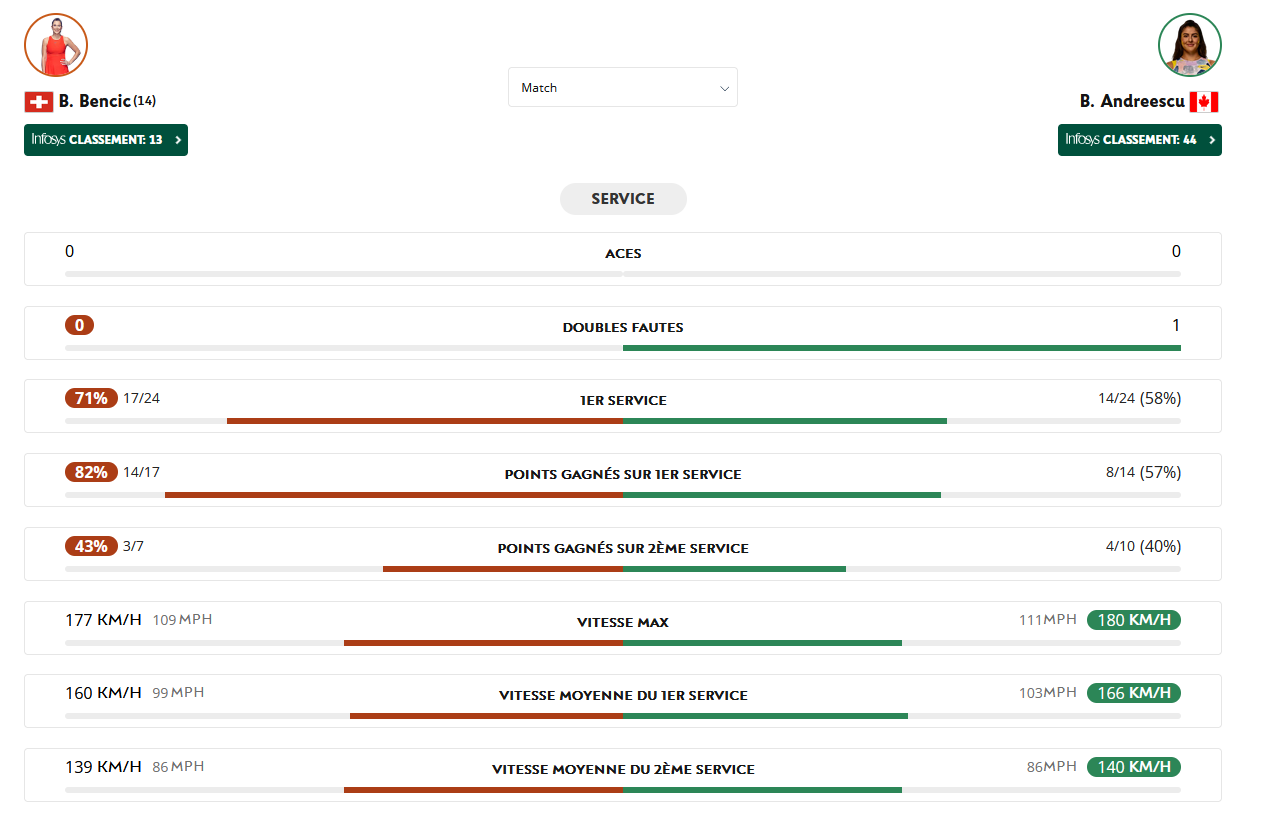Click the arrow on the Classement 44 button
Viewport: 1264px width, 830px height.
1212,140
